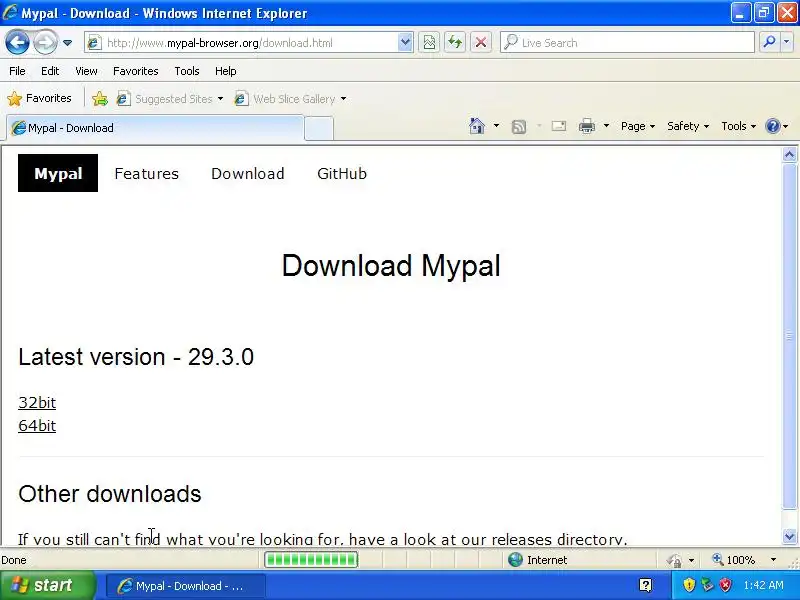Click the scrollbar up arrow
800x600 pixels.
[789, 155]
